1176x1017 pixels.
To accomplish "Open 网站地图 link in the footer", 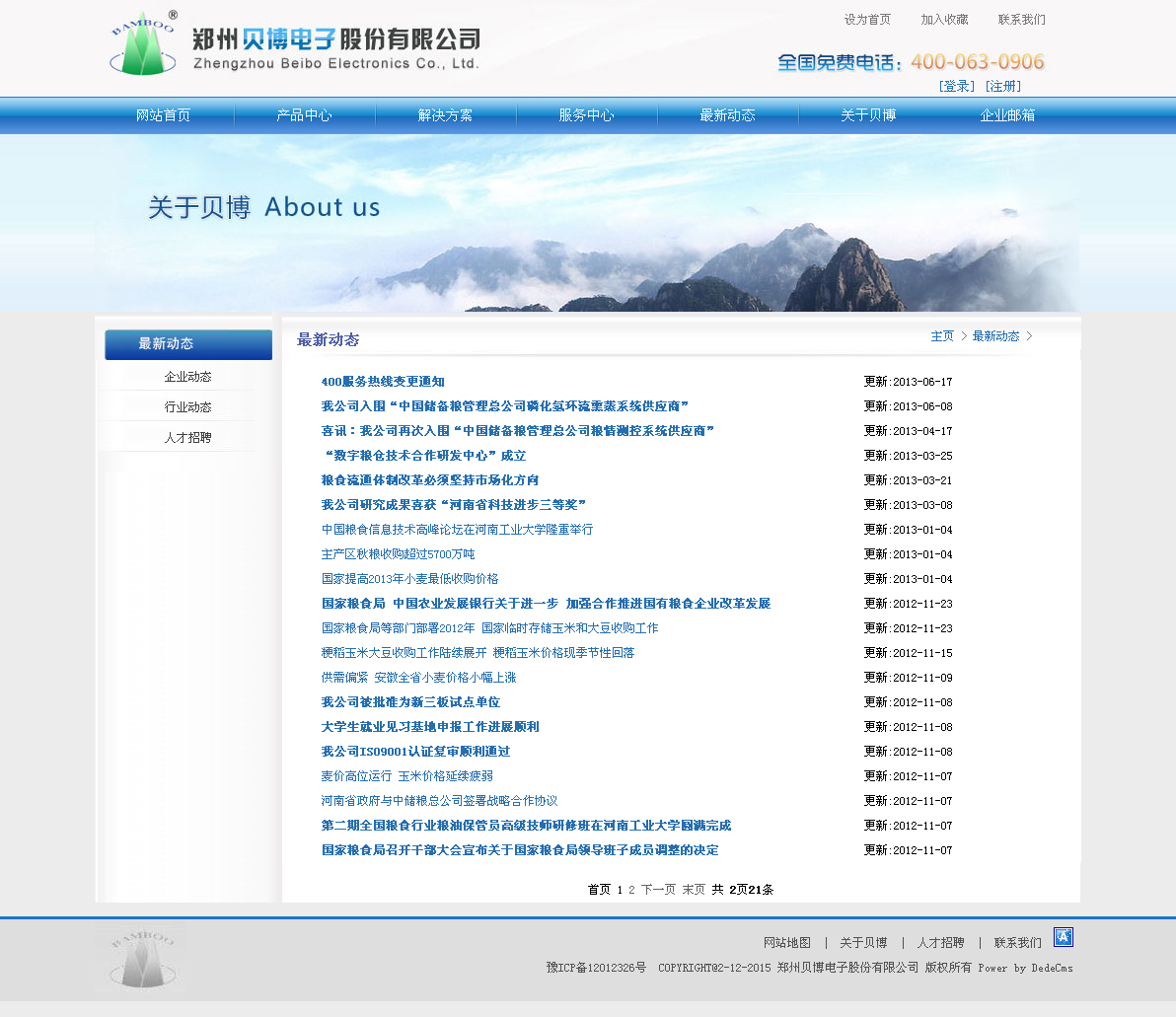I will [x=786, y=943].
